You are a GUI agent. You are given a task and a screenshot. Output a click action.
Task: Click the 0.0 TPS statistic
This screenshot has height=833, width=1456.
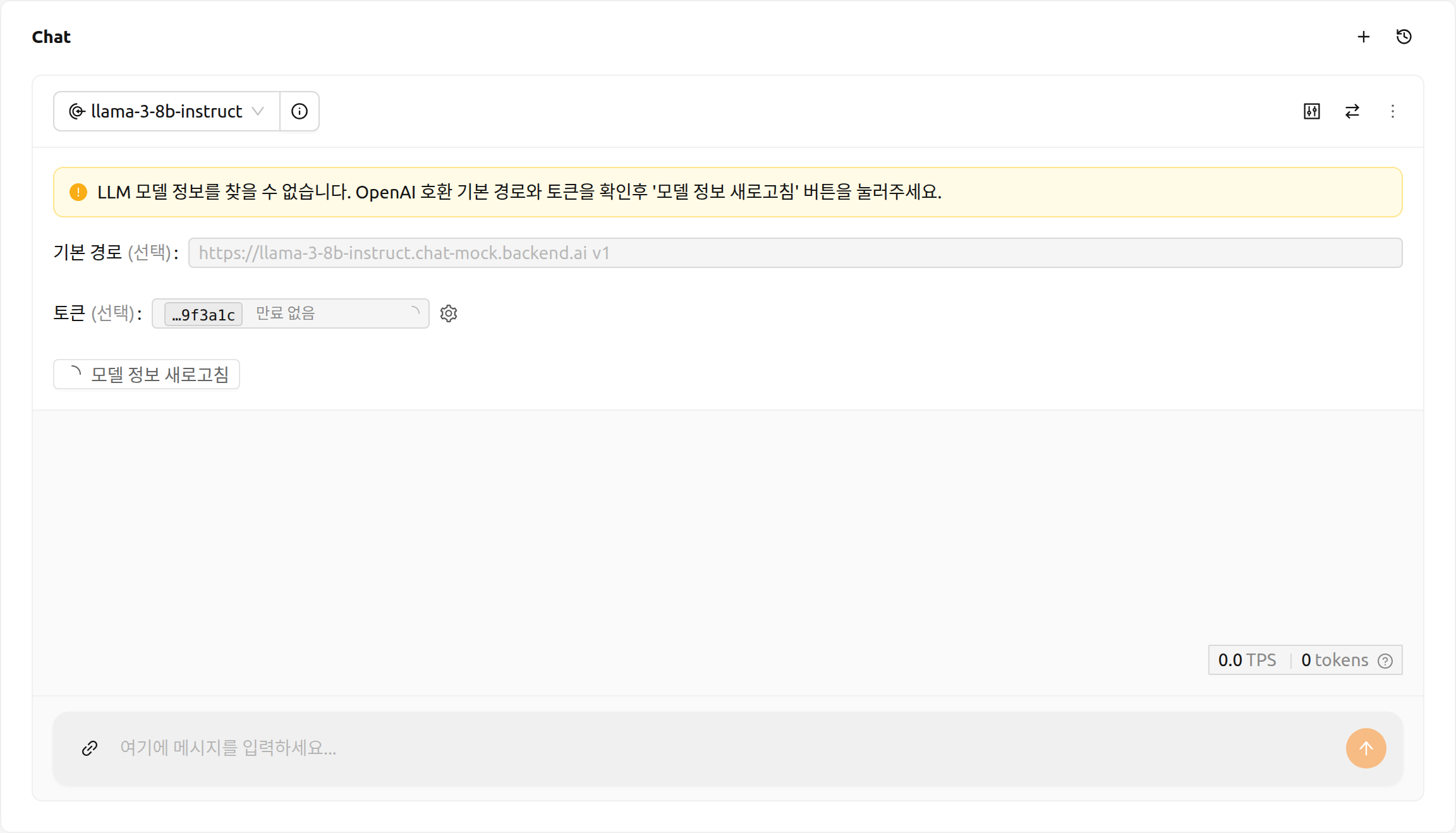click(1247, 660)
